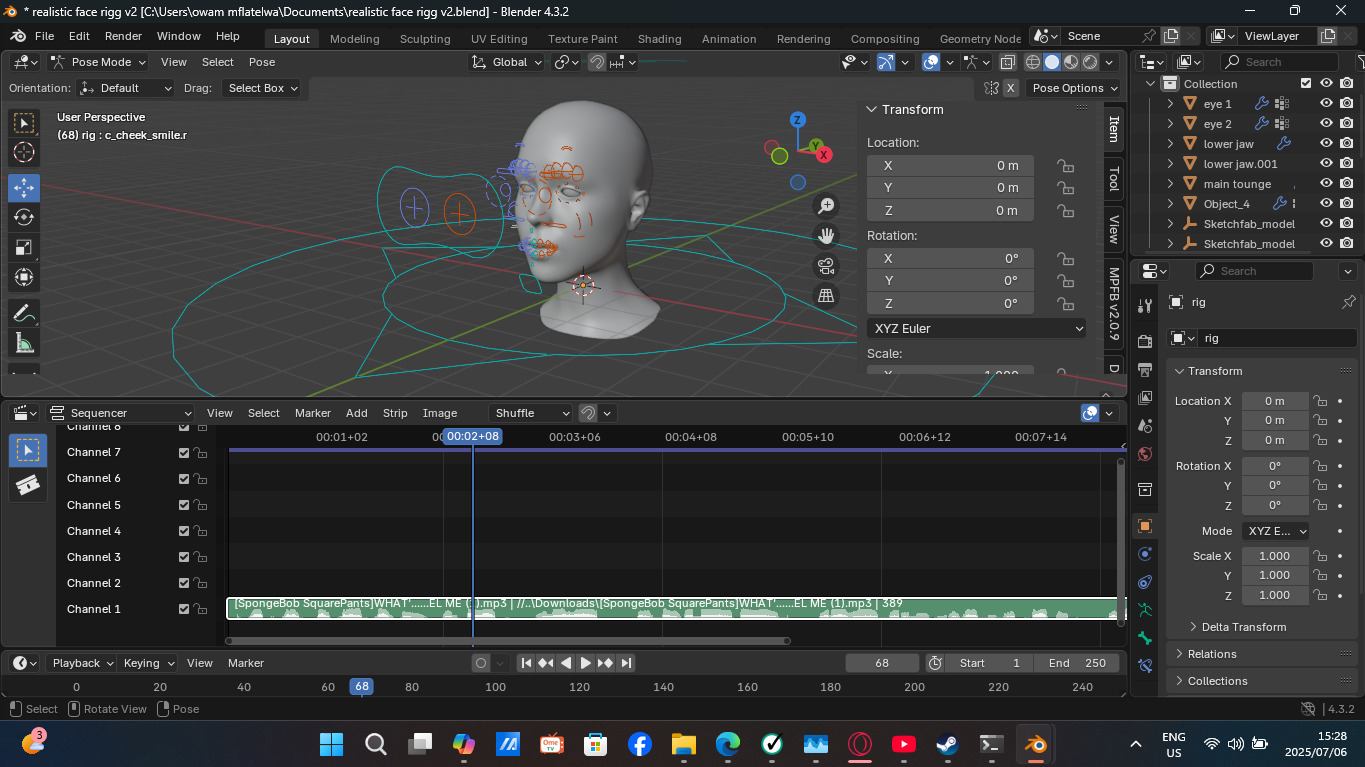
Task: Open the Render menu
Action: point(123,36)
